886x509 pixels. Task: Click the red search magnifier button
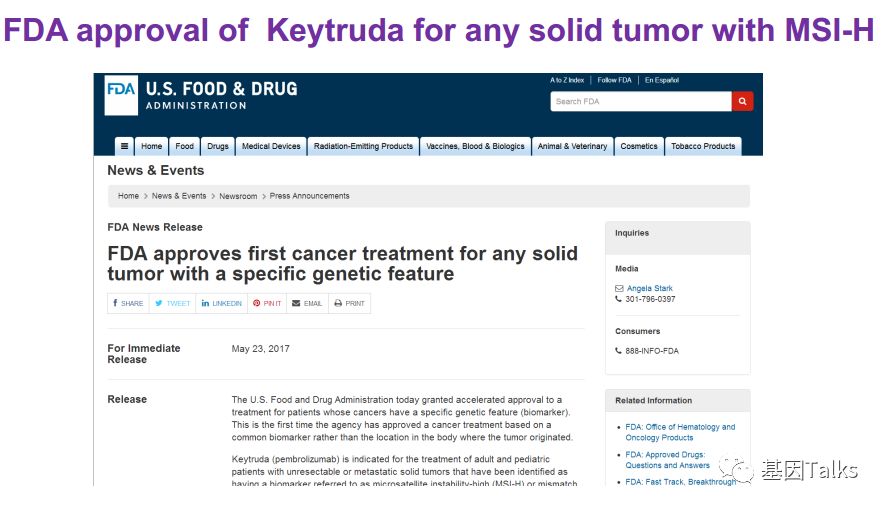point(742,101)
